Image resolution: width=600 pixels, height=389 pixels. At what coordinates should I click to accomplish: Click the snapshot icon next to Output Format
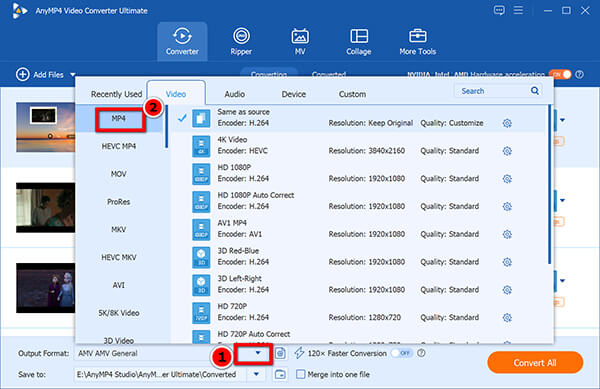click(x=280, y=353)
